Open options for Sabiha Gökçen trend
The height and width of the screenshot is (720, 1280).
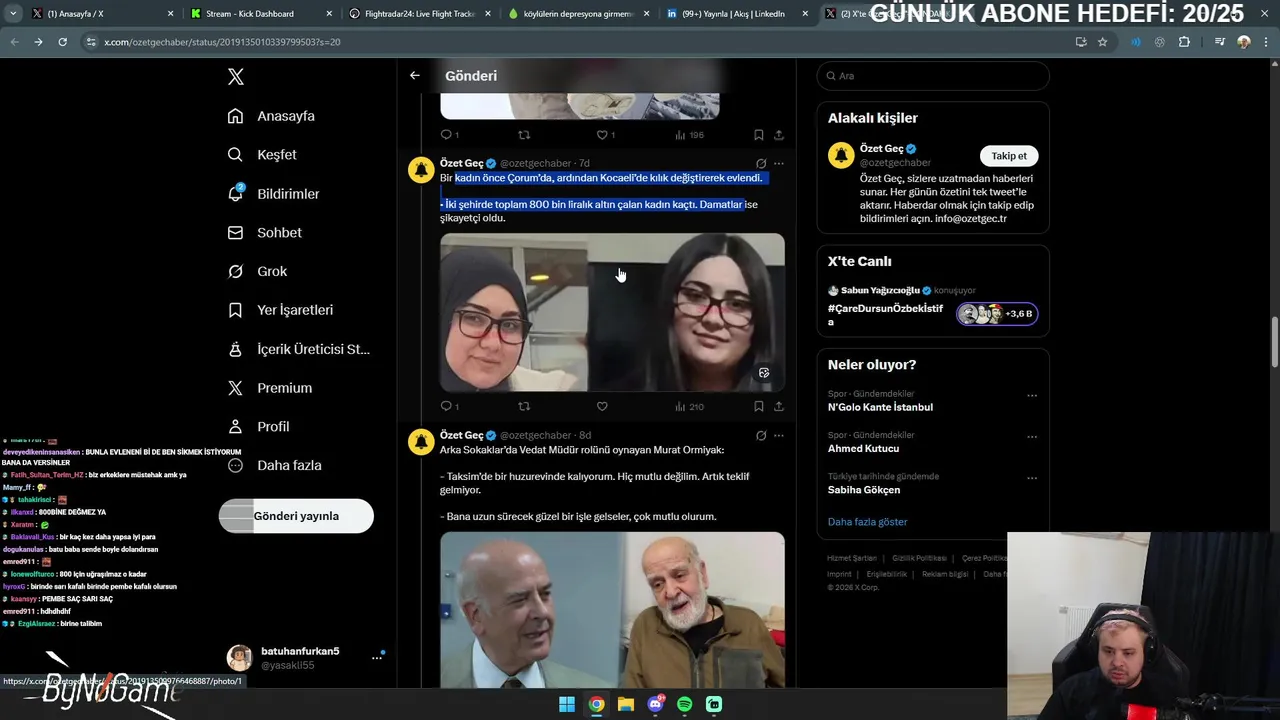click(1032, 478)
